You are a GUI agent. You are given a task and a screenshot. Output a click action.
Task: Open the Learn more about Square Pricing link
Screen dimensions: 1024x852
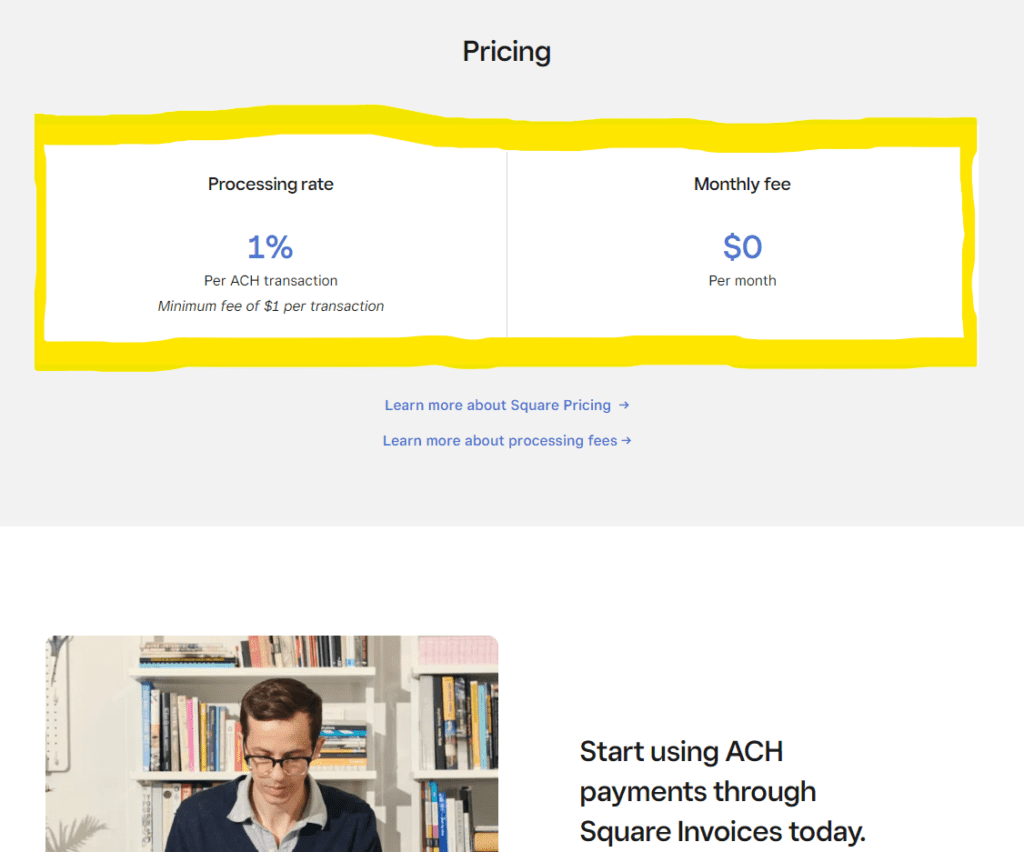click(497, 405)
